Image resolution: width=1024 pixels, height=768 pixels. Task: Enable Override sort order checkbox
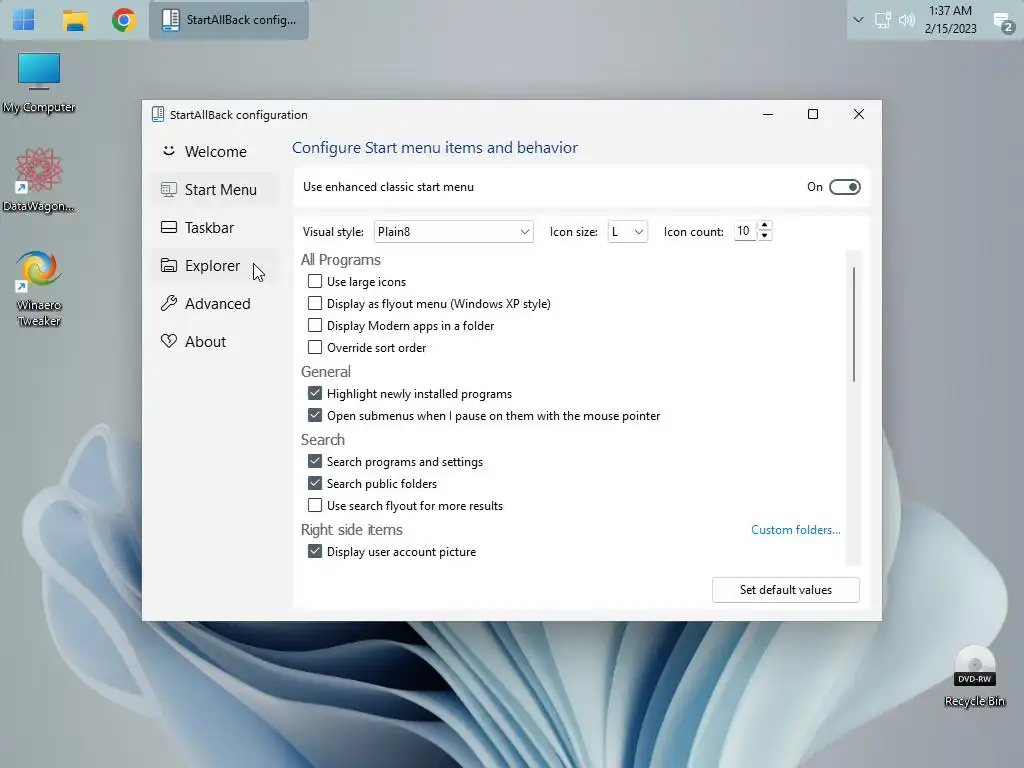coord(315,347)
